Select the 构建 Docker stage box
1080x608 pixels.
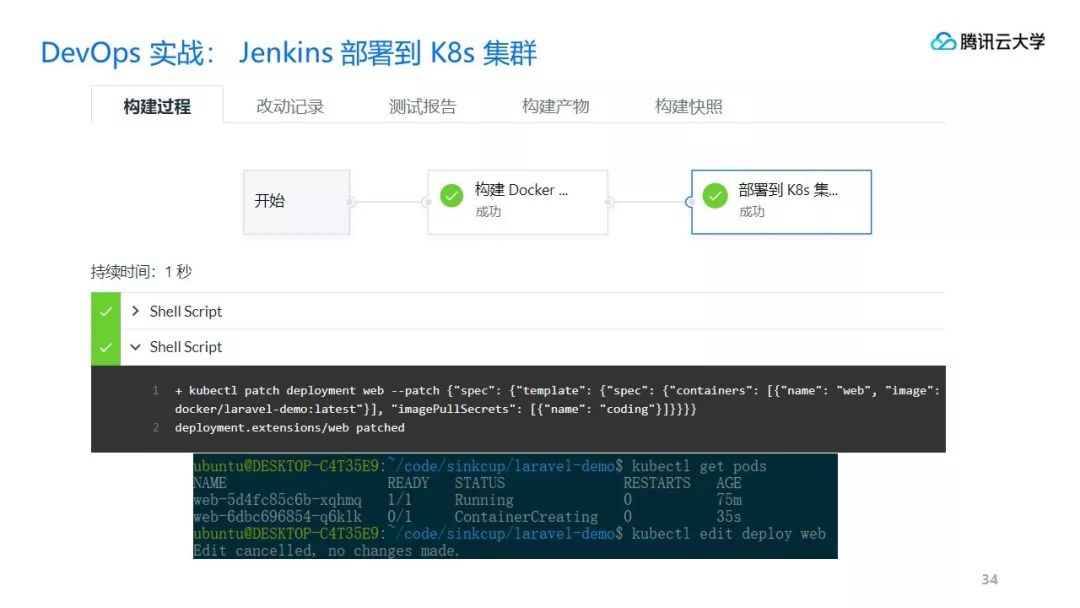[x=518, y=202]
